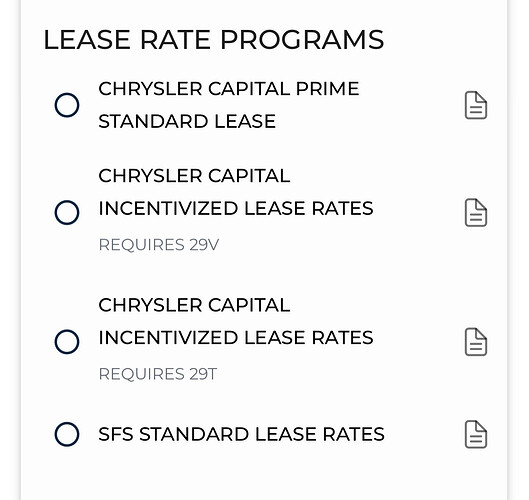
Task: Select the radio button for the Requires 29T program
Action: click(x=67, y=342)
